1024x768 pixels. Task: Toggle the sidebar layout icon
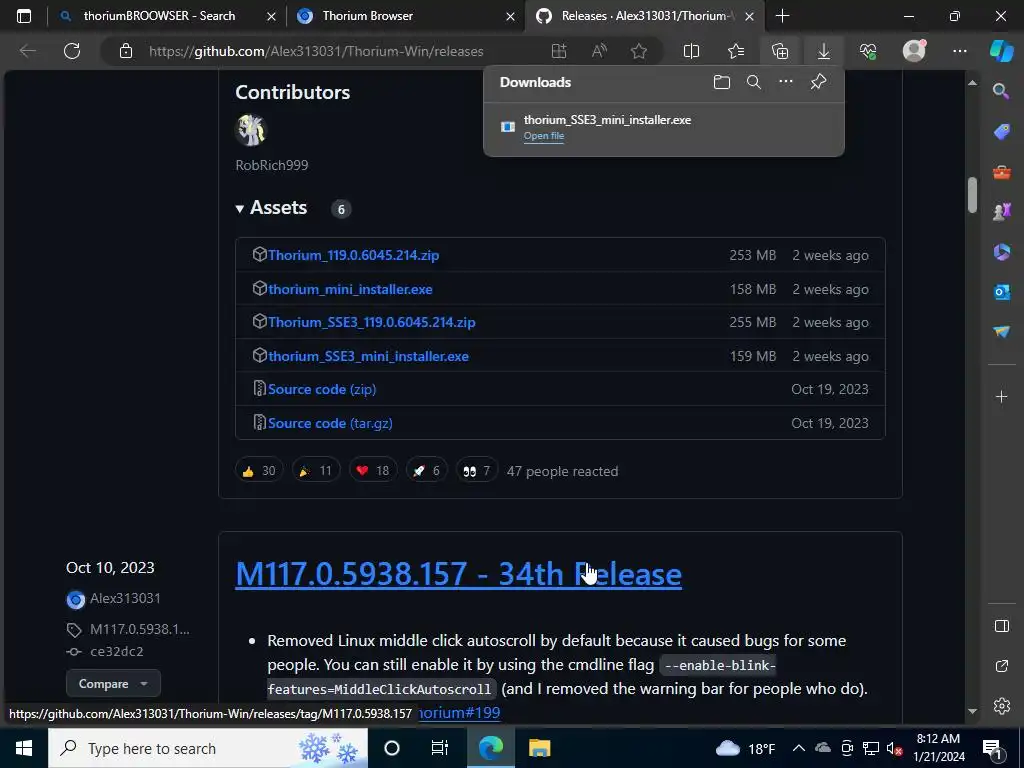tap(1001, 626)
